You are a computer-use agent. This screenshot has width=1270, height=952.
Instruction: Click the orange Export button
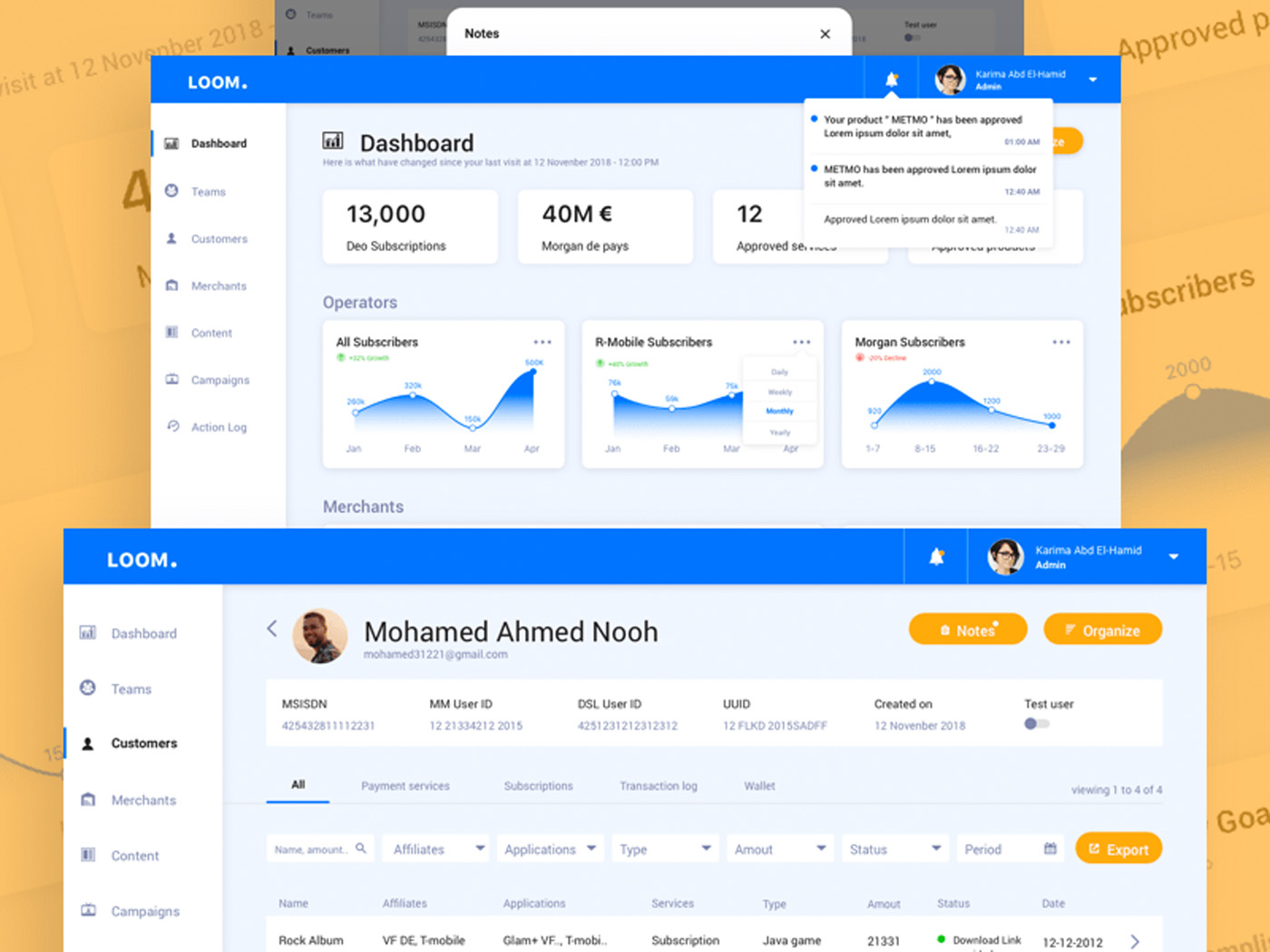1118,849
